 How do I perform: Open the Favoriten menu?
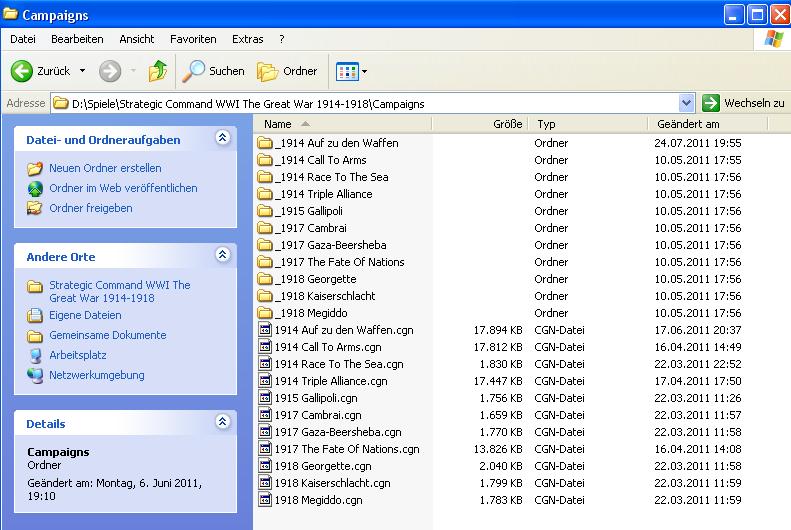tap(193, 39)
